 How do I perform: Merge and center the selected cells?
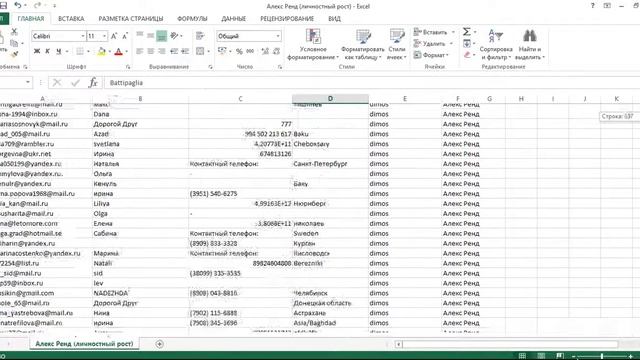pos(200,51)
